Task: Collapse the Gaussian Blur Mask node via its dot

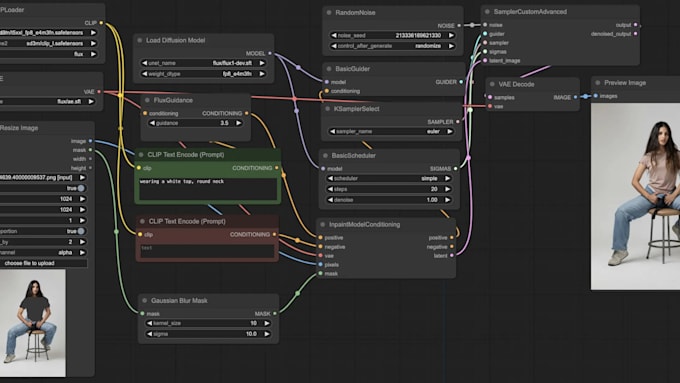Action: click(145, 301)
